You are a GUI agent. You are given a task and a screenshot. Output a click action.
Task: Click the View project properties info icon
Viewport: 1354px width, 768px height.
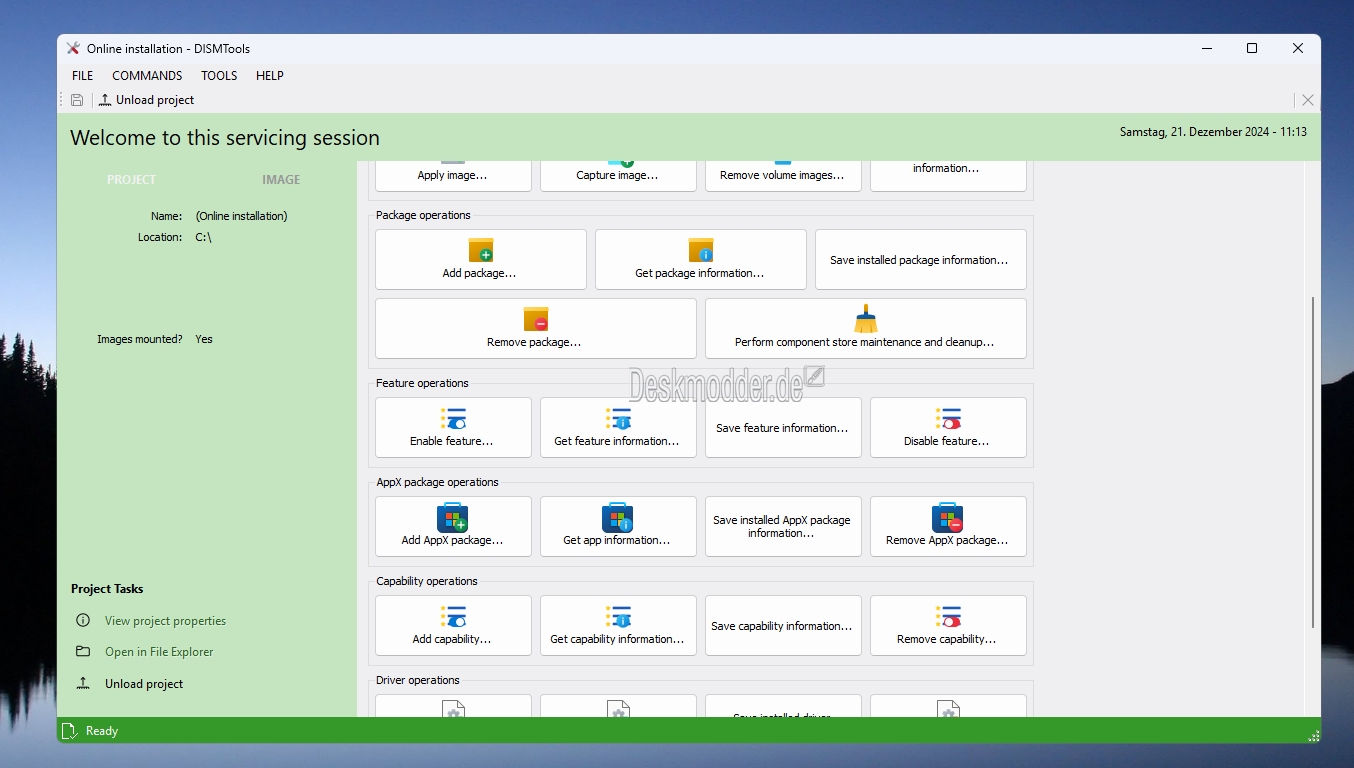(x=83, y=620)
